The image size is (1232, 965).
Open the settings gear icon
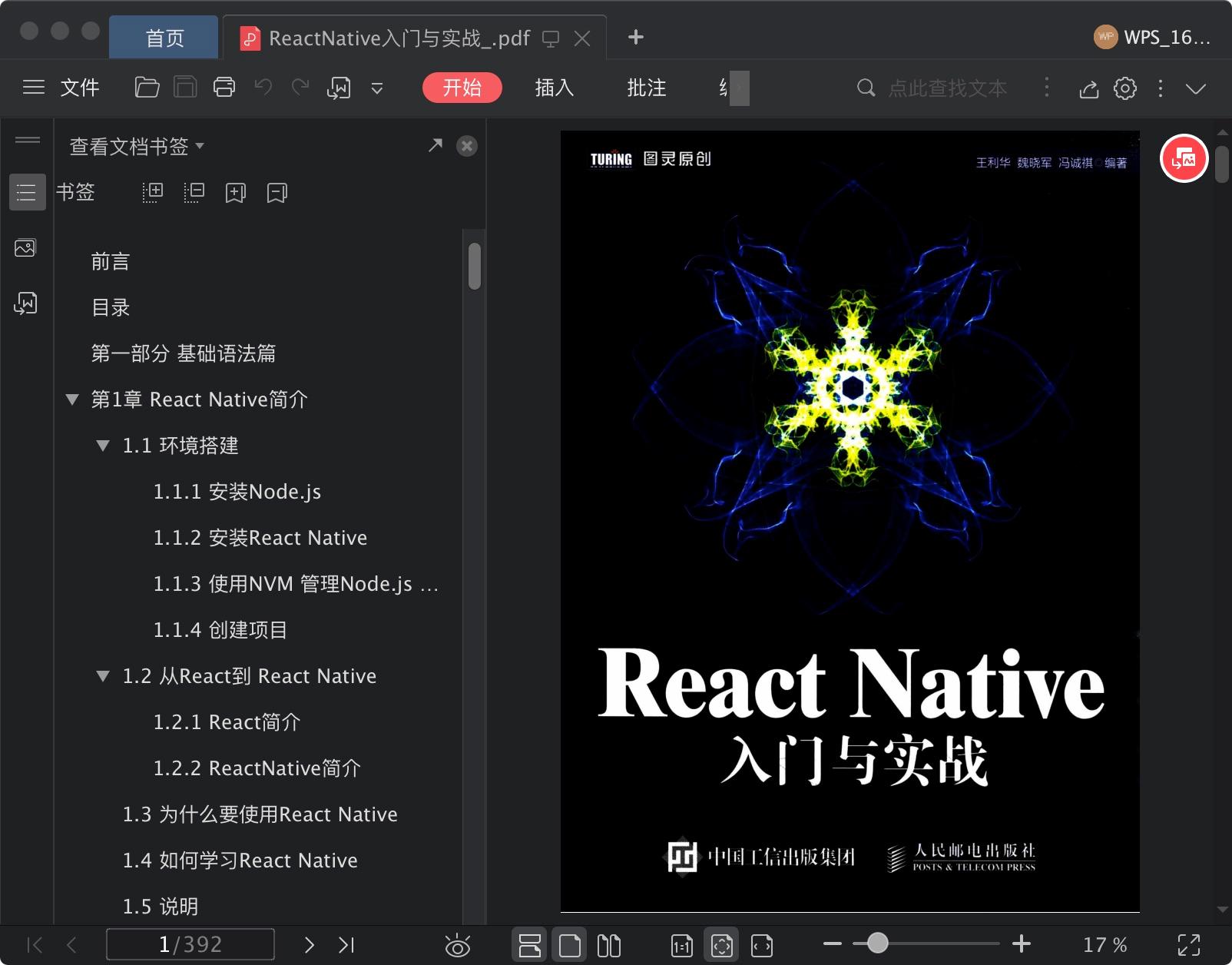click(1125, 88)
